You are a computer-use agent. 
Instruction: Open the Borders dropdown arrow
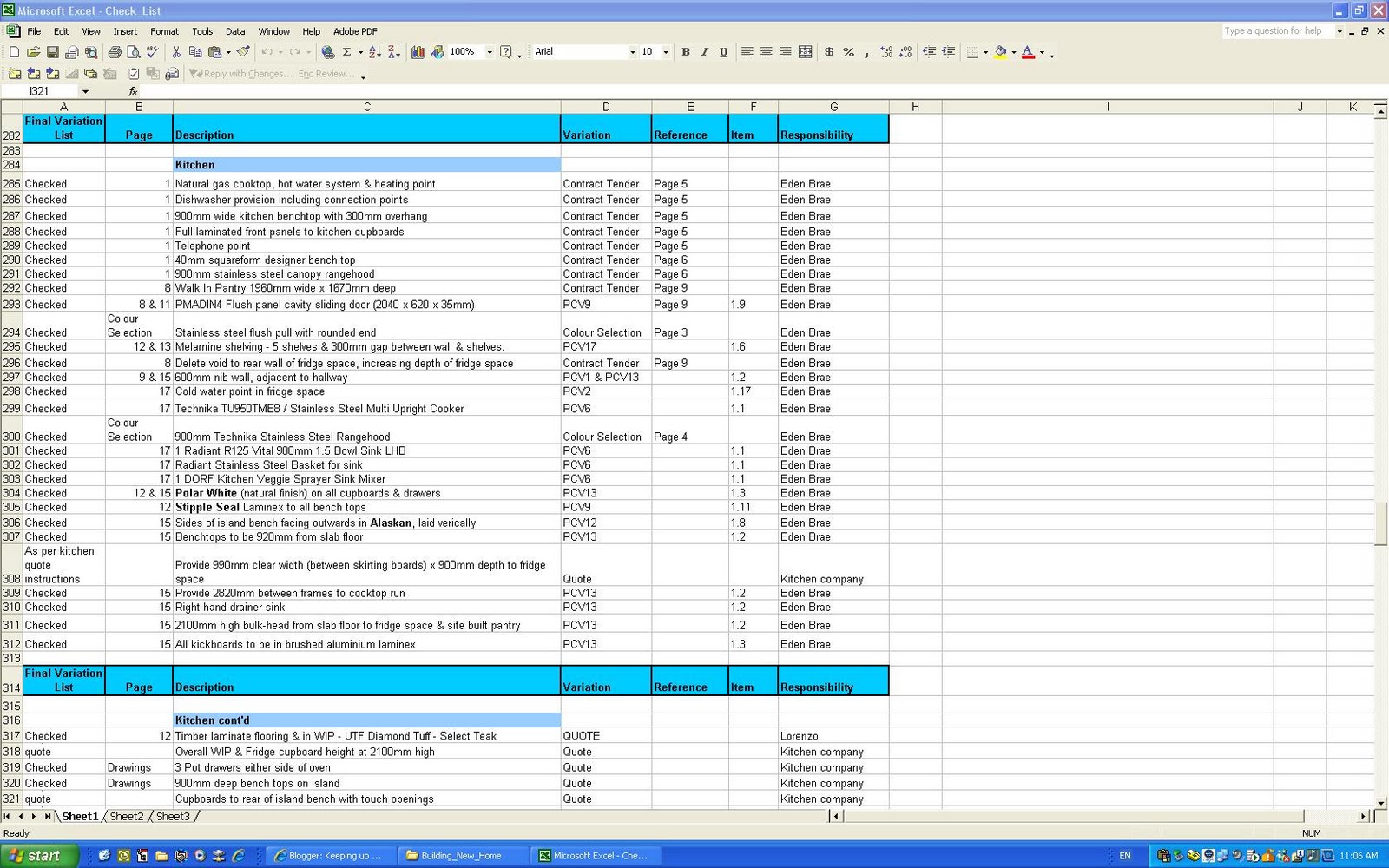[985, 52]
